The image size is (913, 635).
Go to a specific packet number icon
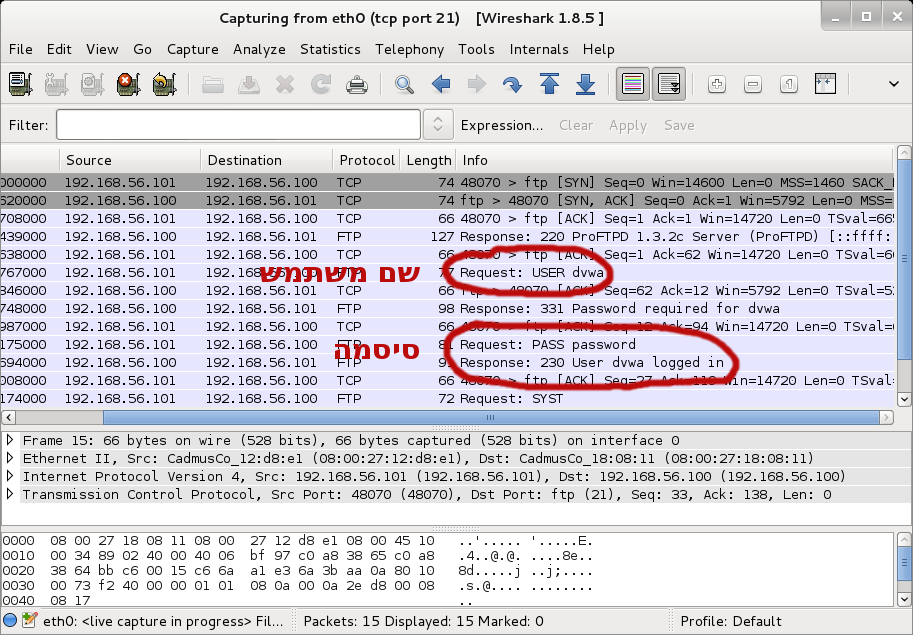click(513, 84)
